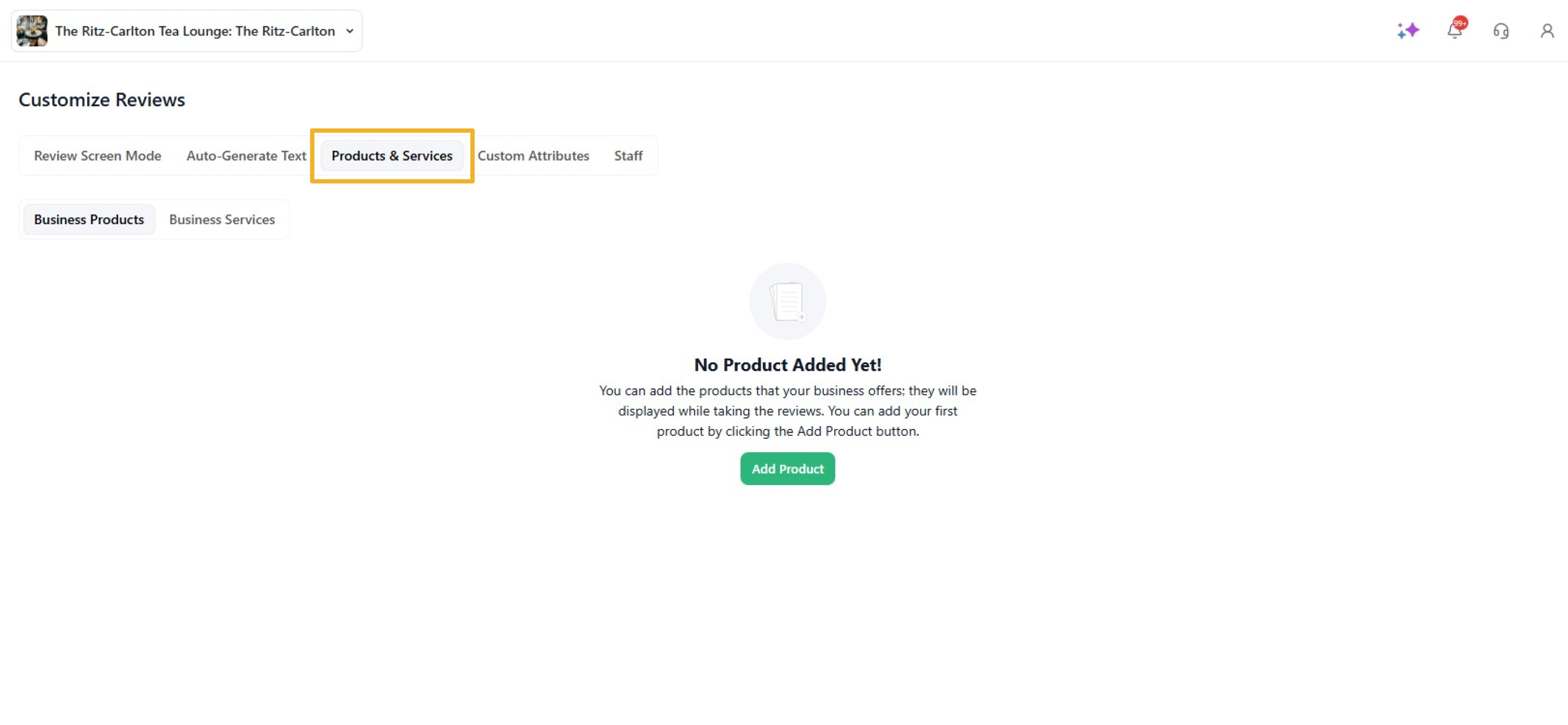Screen dimensions: 1568x725
Task: Click the Customize Reviews page title
Action: click(102, 100)
